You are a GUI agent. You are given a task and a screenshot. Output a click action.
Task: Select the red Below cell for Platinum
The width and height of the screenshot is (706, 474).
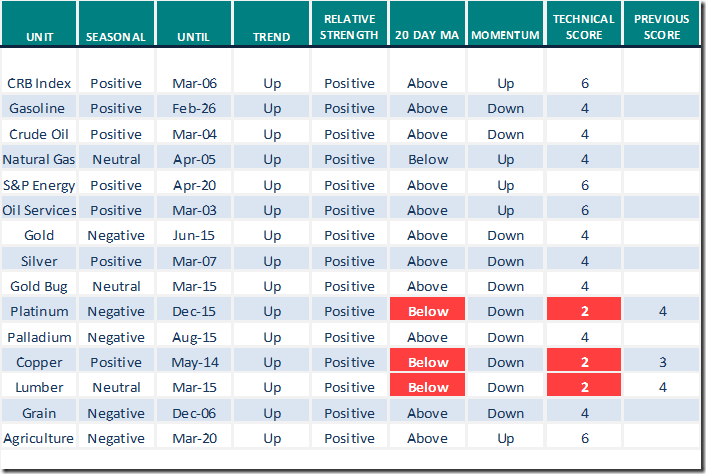click(x=427, y=311)
